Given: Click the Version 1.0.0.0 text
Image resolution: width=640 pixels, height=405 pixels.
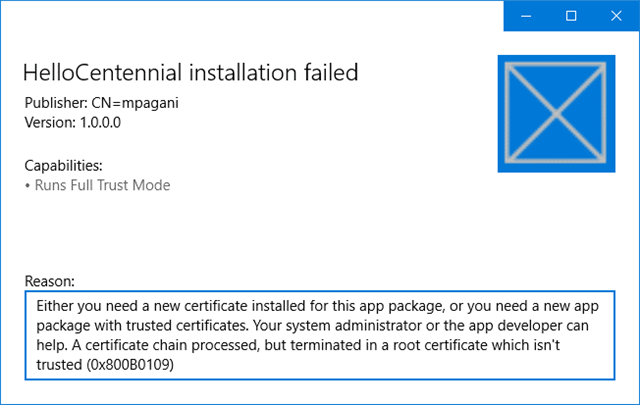Looking at the screenshot, I should coord(71,121).
